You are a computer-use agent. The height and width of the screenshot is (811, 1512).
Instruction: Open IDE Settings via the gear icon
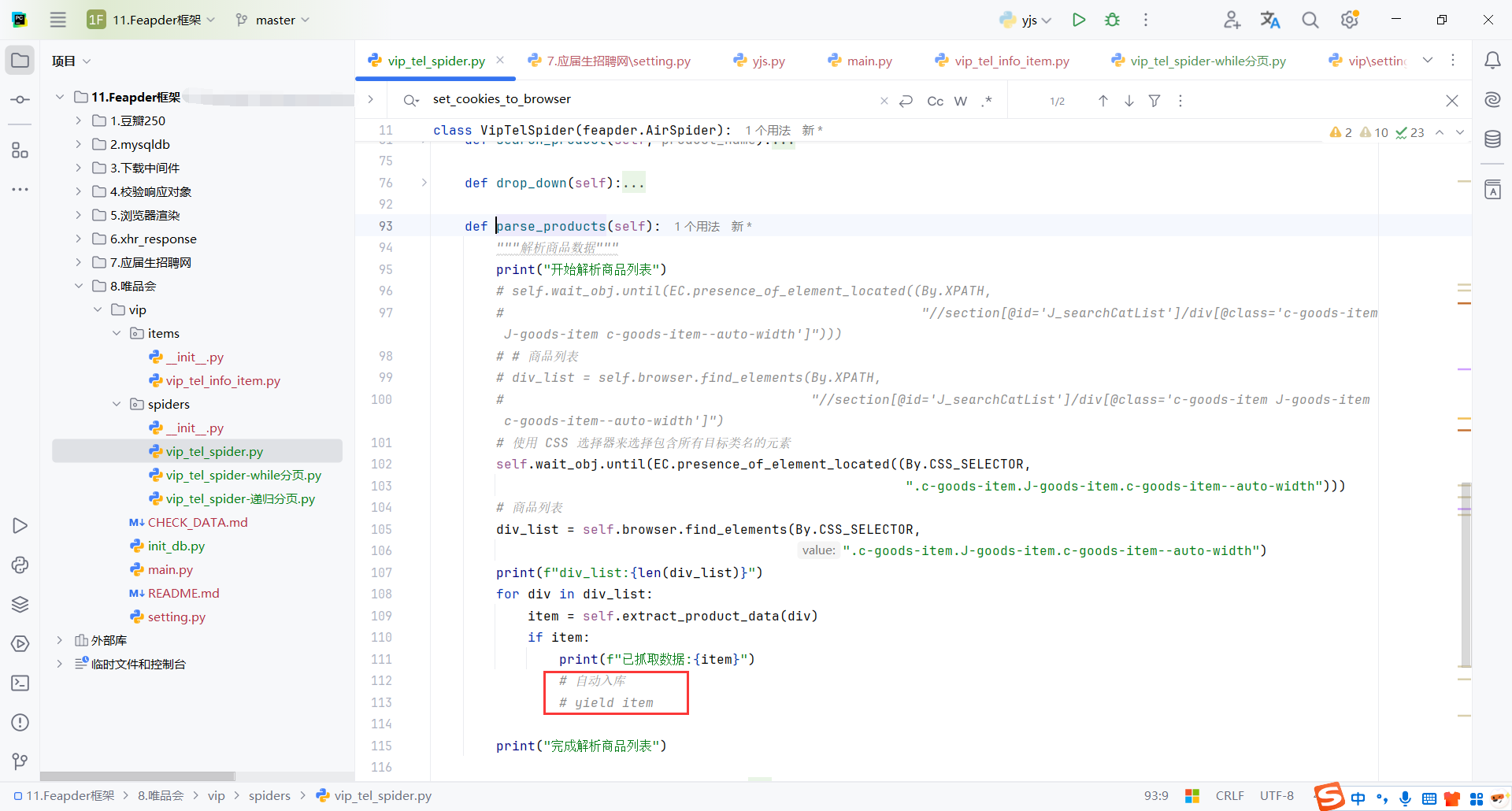tap(1350, 20)
